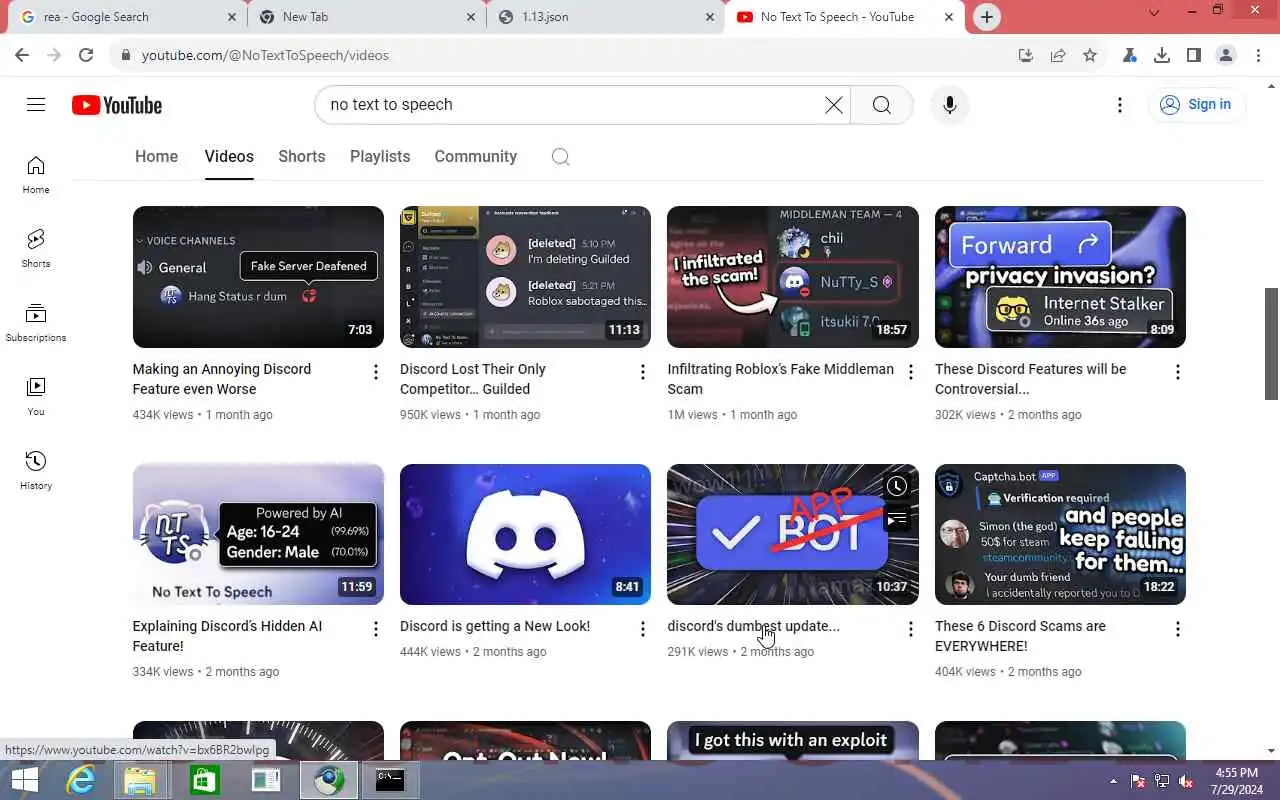Run search with the magnifier button
Screen dimensions: 1280x800
click(x=882, y=105)
